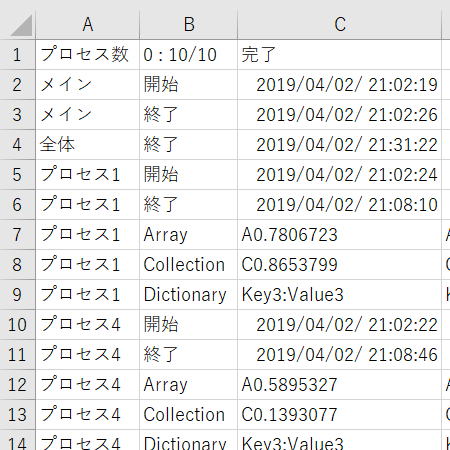Click Collection cell in row 13
The height and width of the screenshot is (450, 450).
[188, 415]
